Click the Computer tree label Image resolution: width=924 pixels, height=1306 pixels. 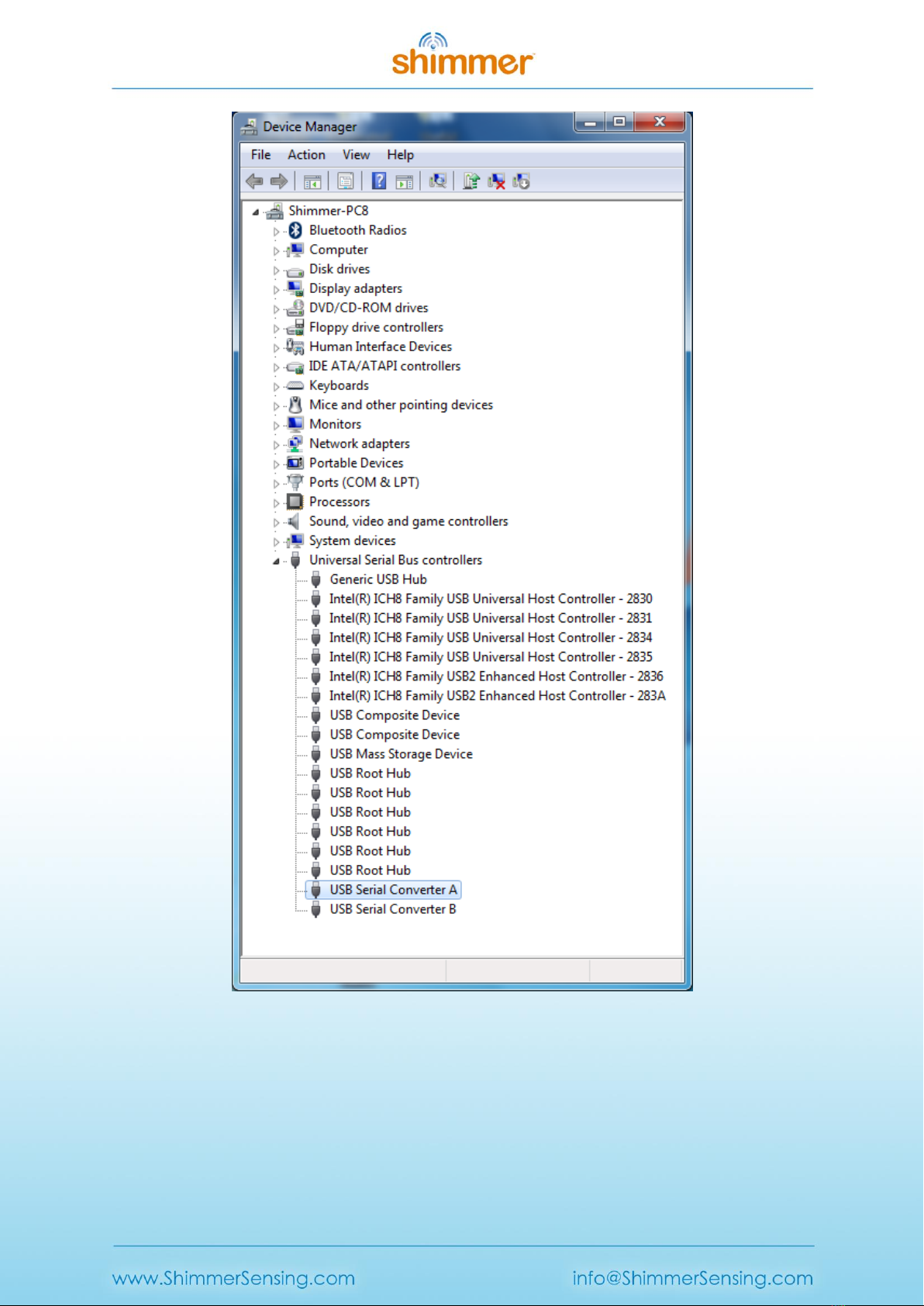pyautogui.click(x=338, y=250)
